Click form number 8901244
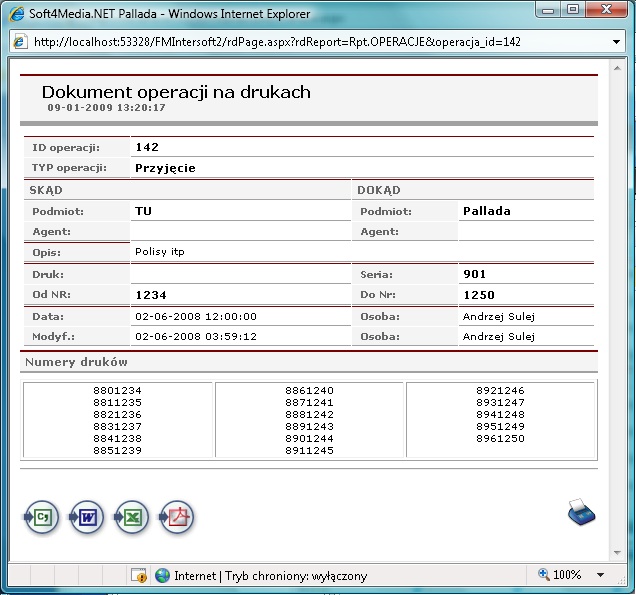 [x=309, y=438]
